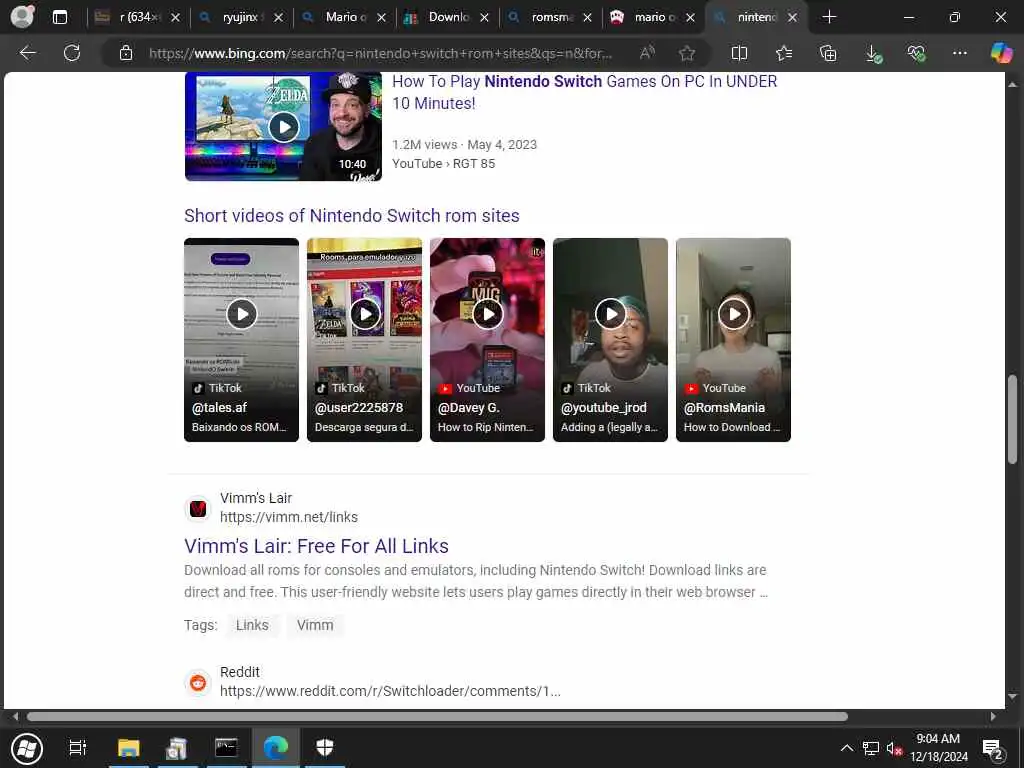Open Task View on taskbar

[x=78, y=748]
